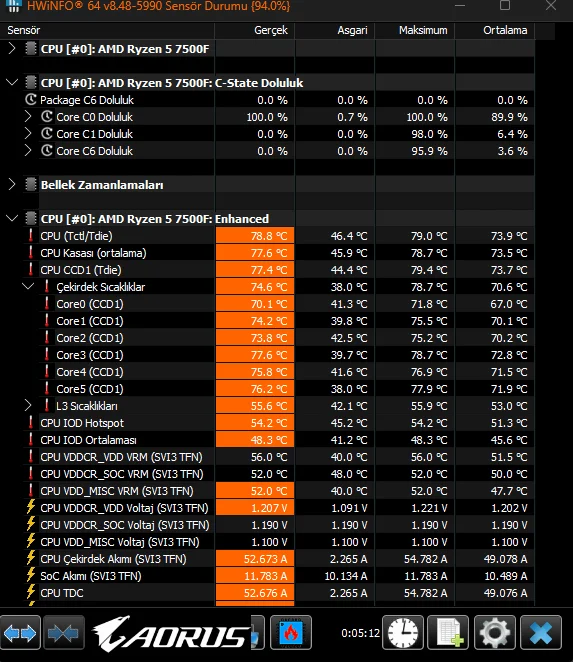Click lightning icon of CPU VDDCR_SOC Voltaj

pos(31,524)
